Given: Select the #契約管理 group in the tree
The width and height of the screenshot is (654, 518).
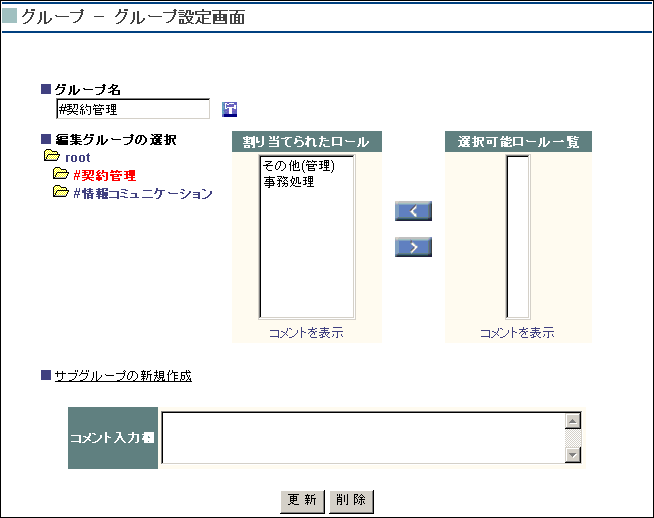Looking at the screenshot, I should coord(104,175).
